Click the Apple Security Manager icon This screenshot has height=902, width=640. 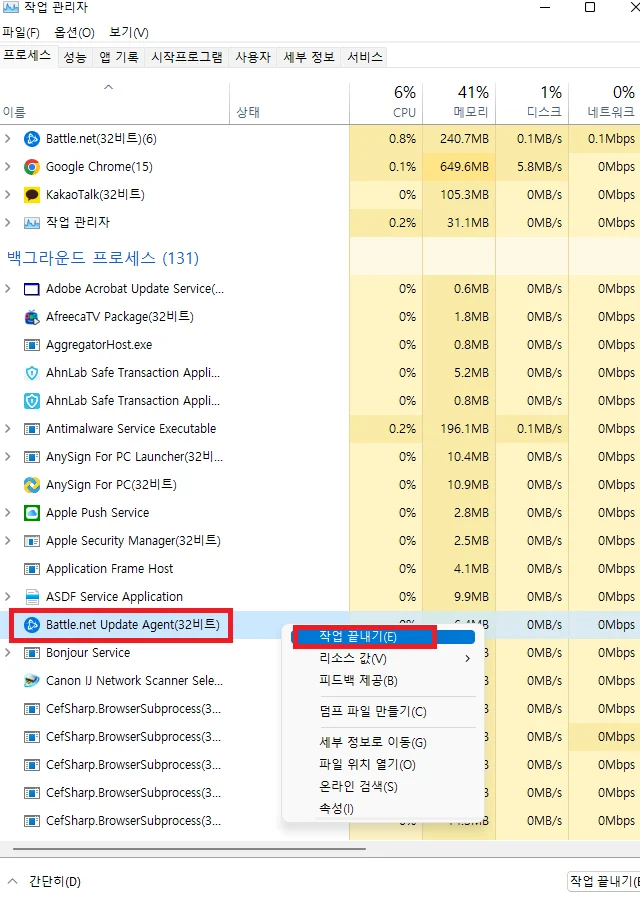pyautogui.click(x=32, y=541)
